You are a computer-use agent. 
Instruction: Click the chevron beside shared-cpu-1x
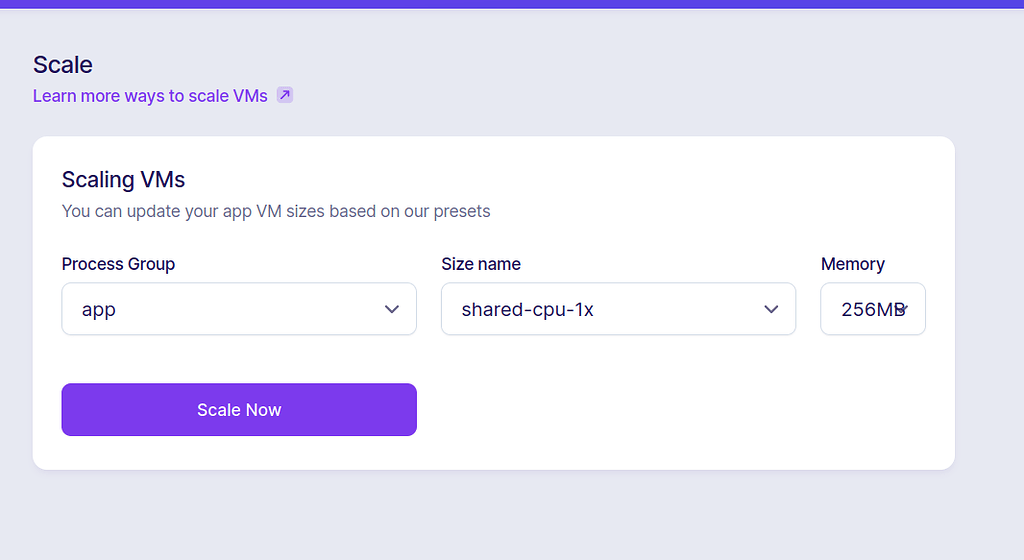click(771, 310)
